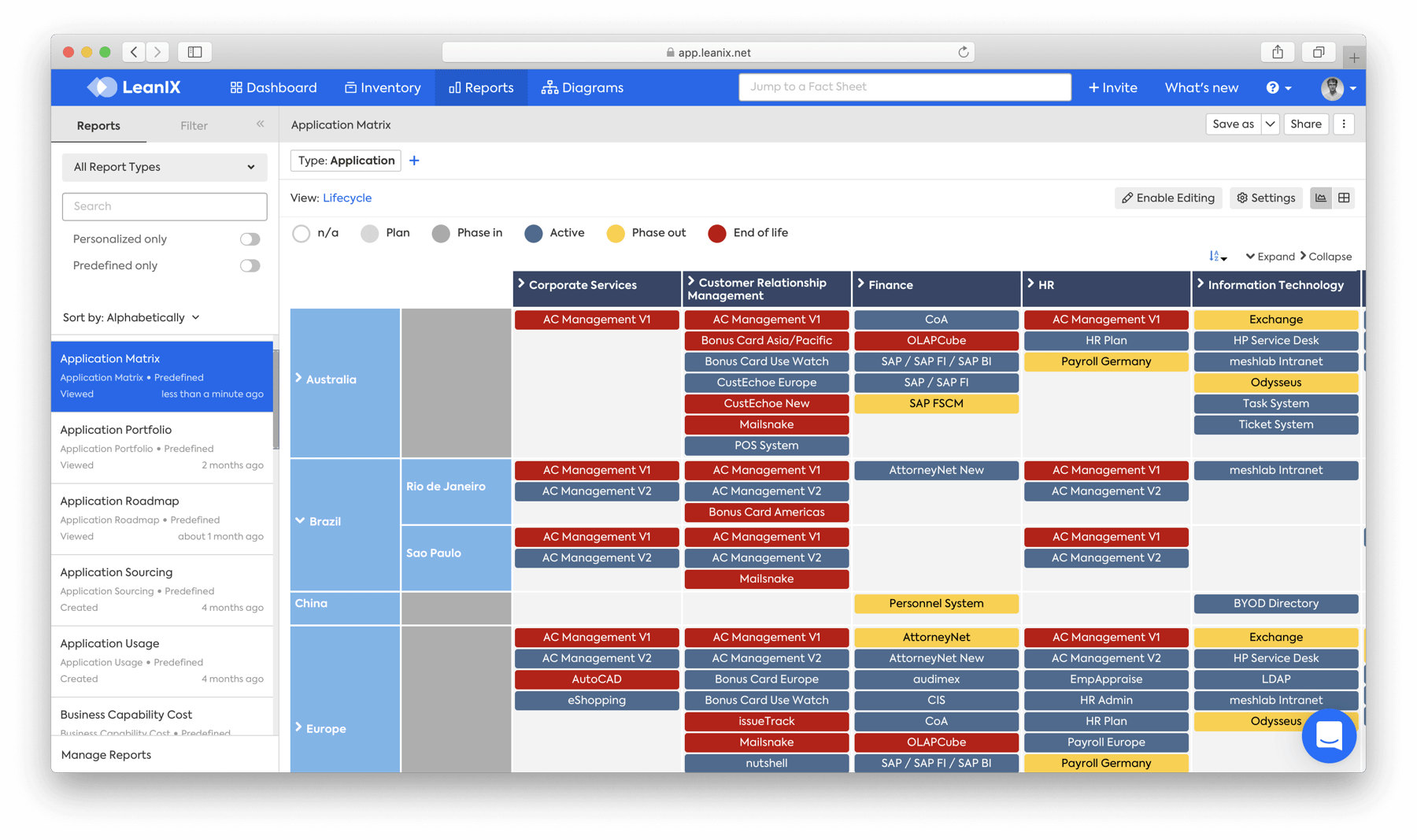Open the Inventory section
Viewport: 1417px width, 840px height.
(x=383, y=87)
